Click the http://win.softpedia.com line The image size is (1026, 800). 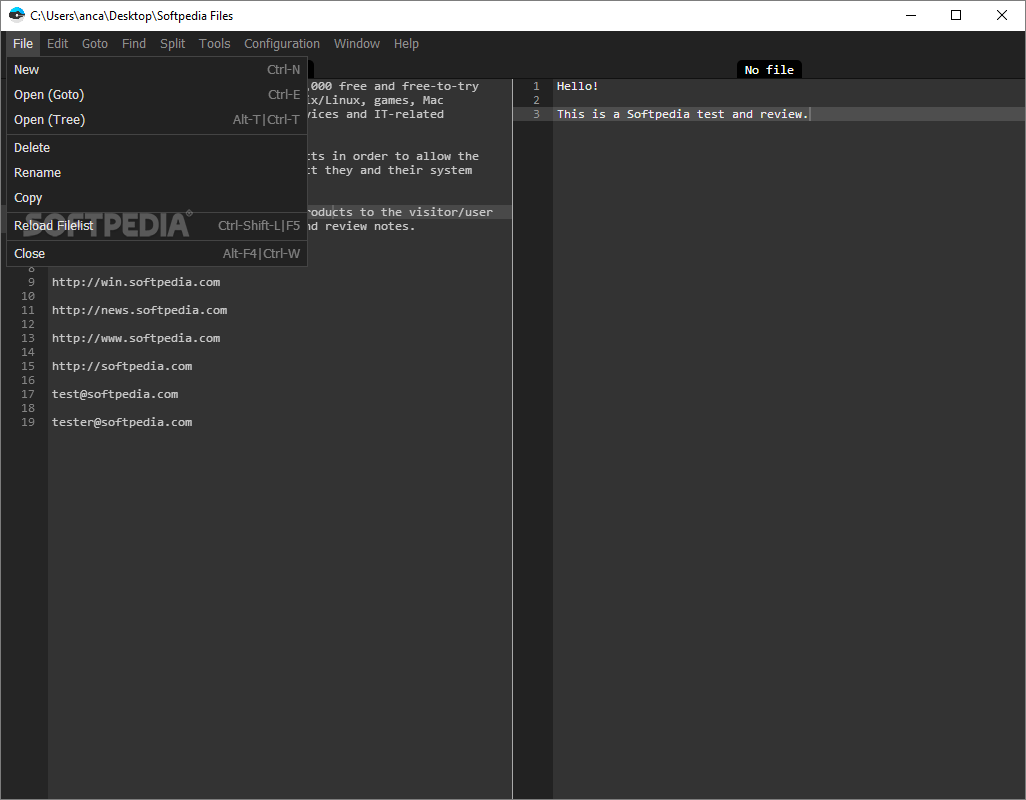(136, 282)
